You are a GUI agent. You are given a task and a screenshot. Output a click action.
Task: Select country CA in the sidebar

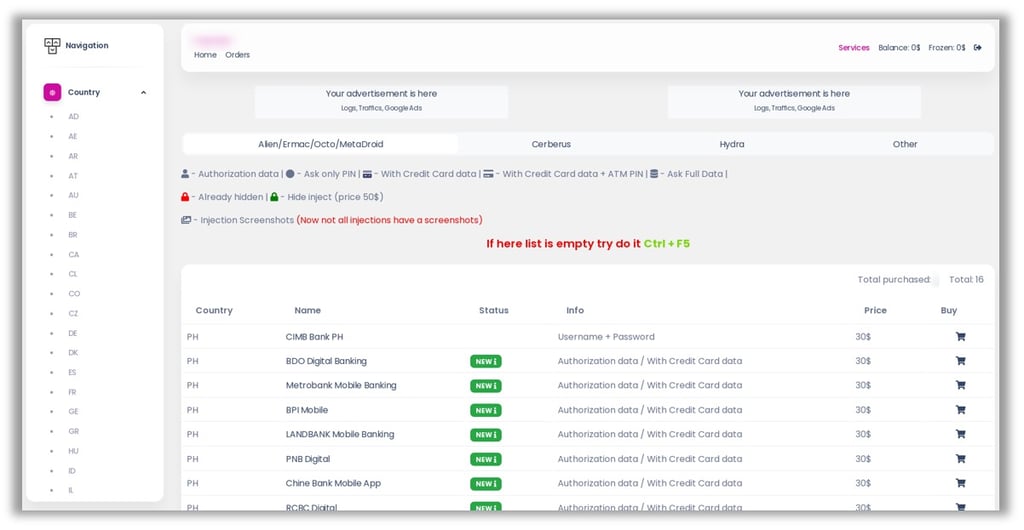(74, 255)
